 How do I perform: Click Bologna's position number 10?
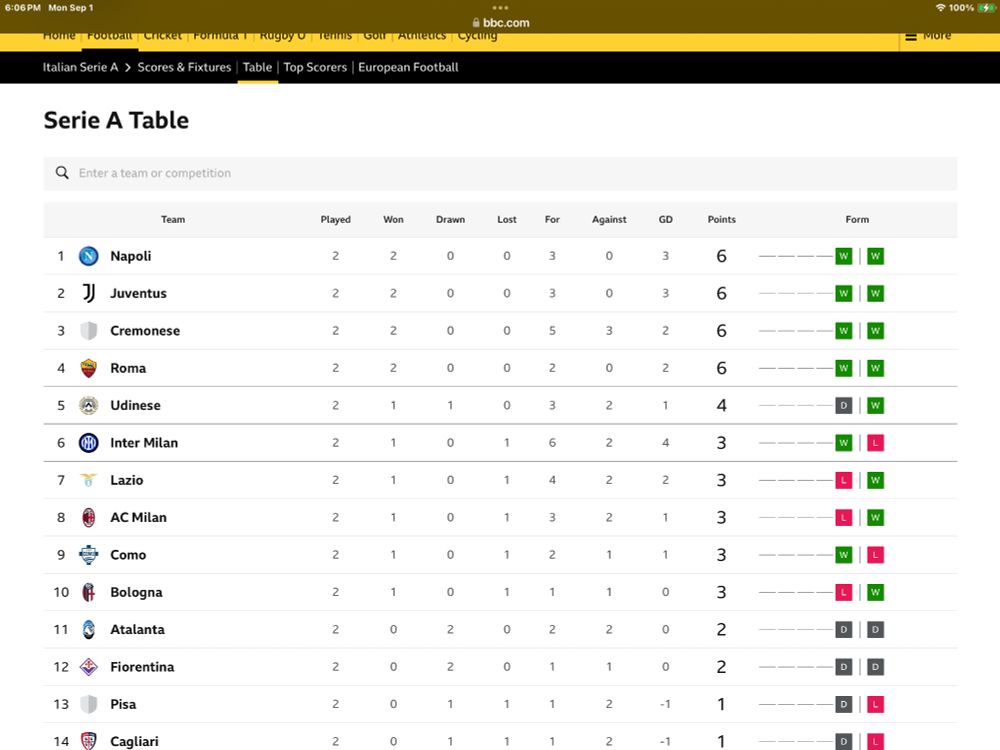61,592
